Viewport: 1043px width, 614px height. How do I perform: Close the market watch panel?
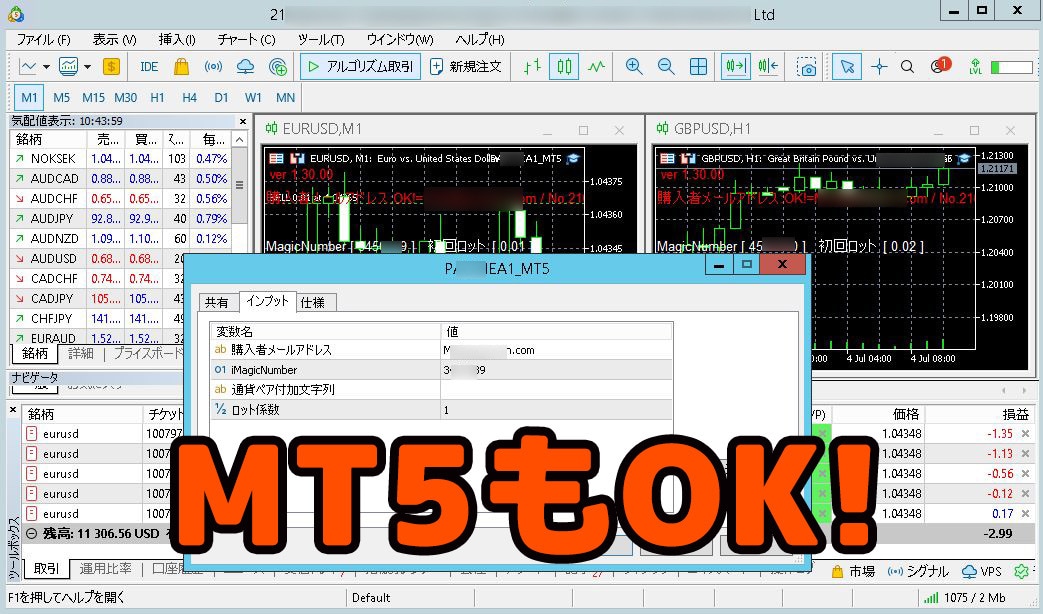243,121
